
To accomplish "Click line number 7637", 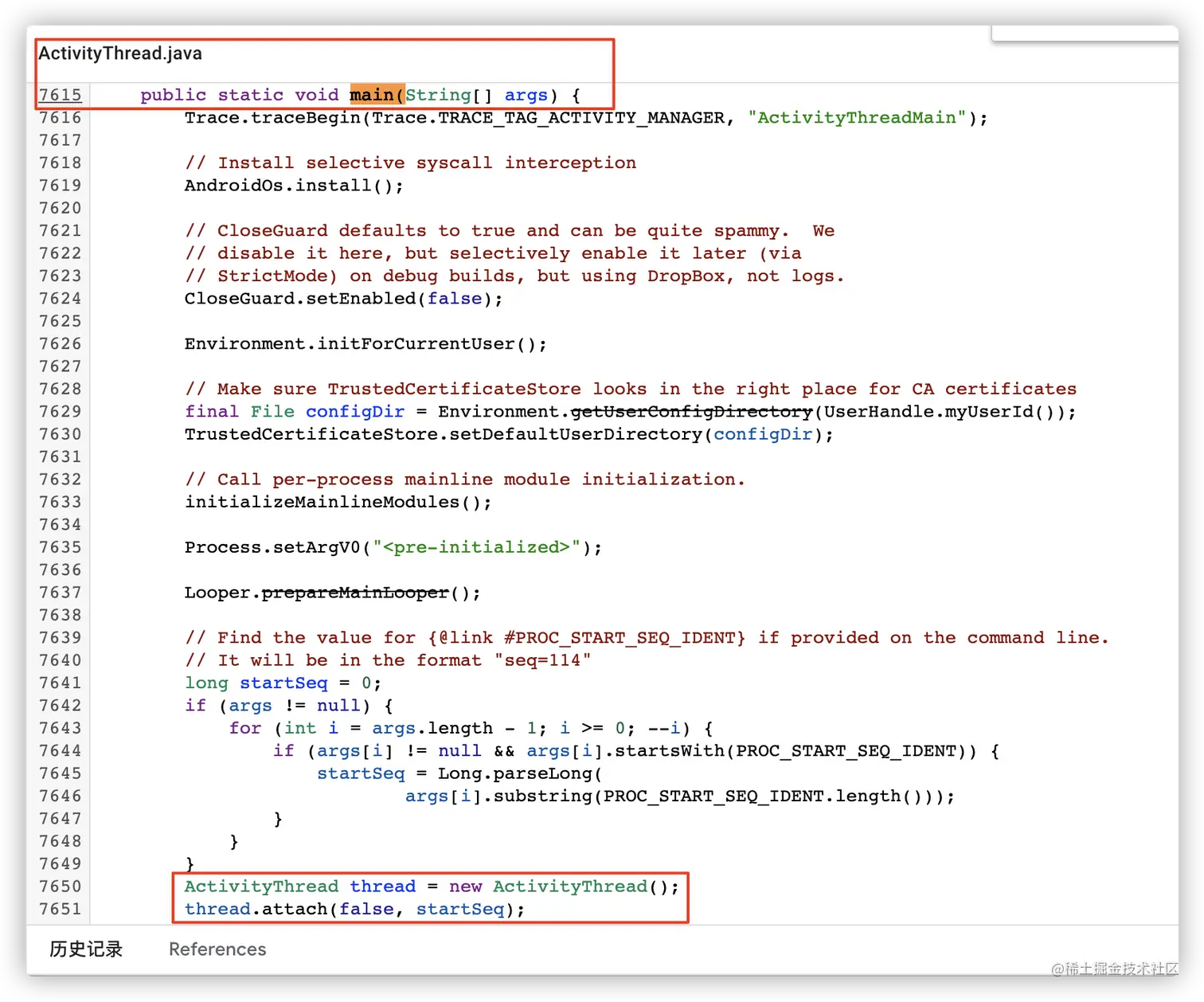I will (61, 593).
